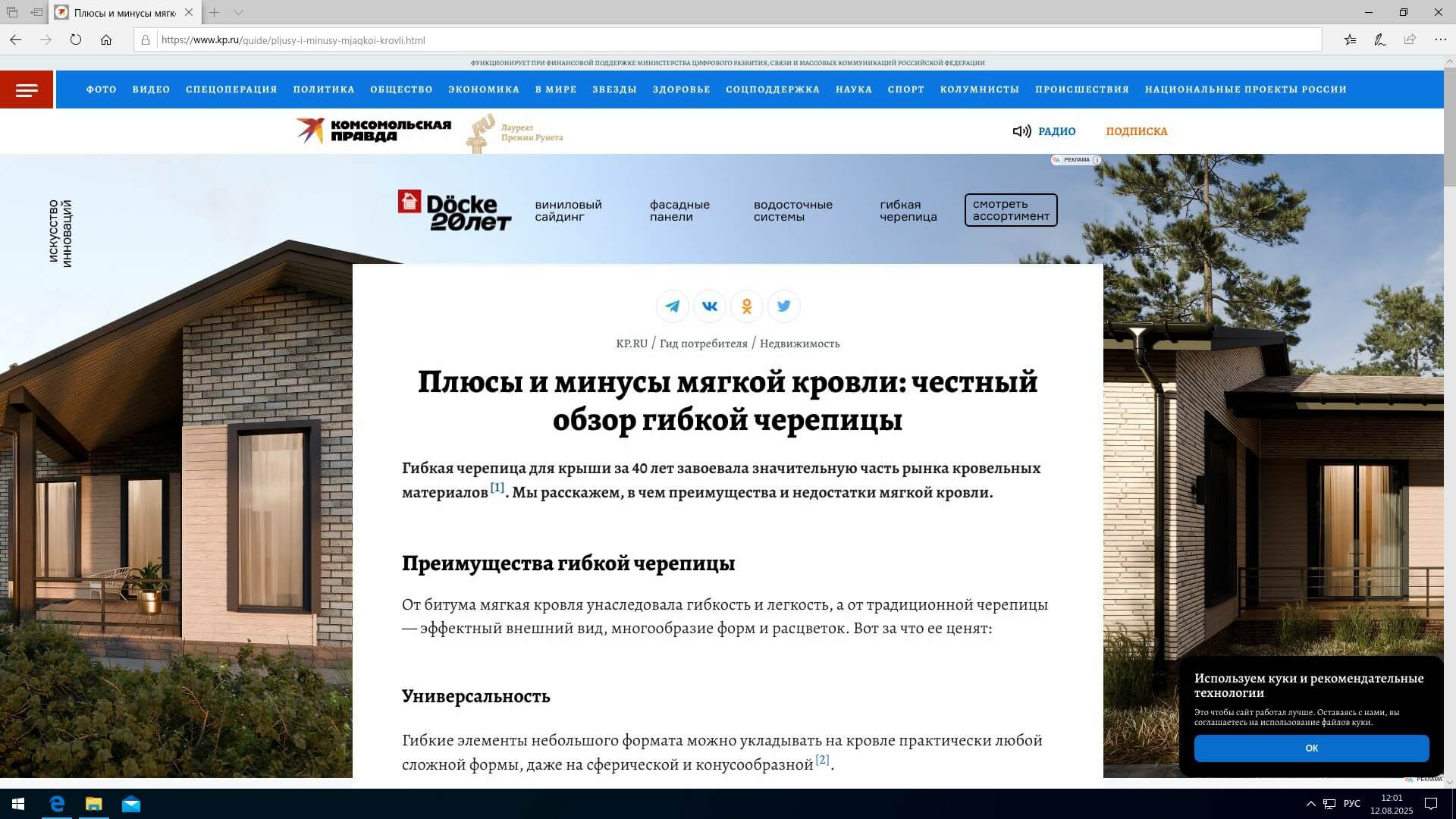Accept cookies with the OK button

(x=1311, y=748)
